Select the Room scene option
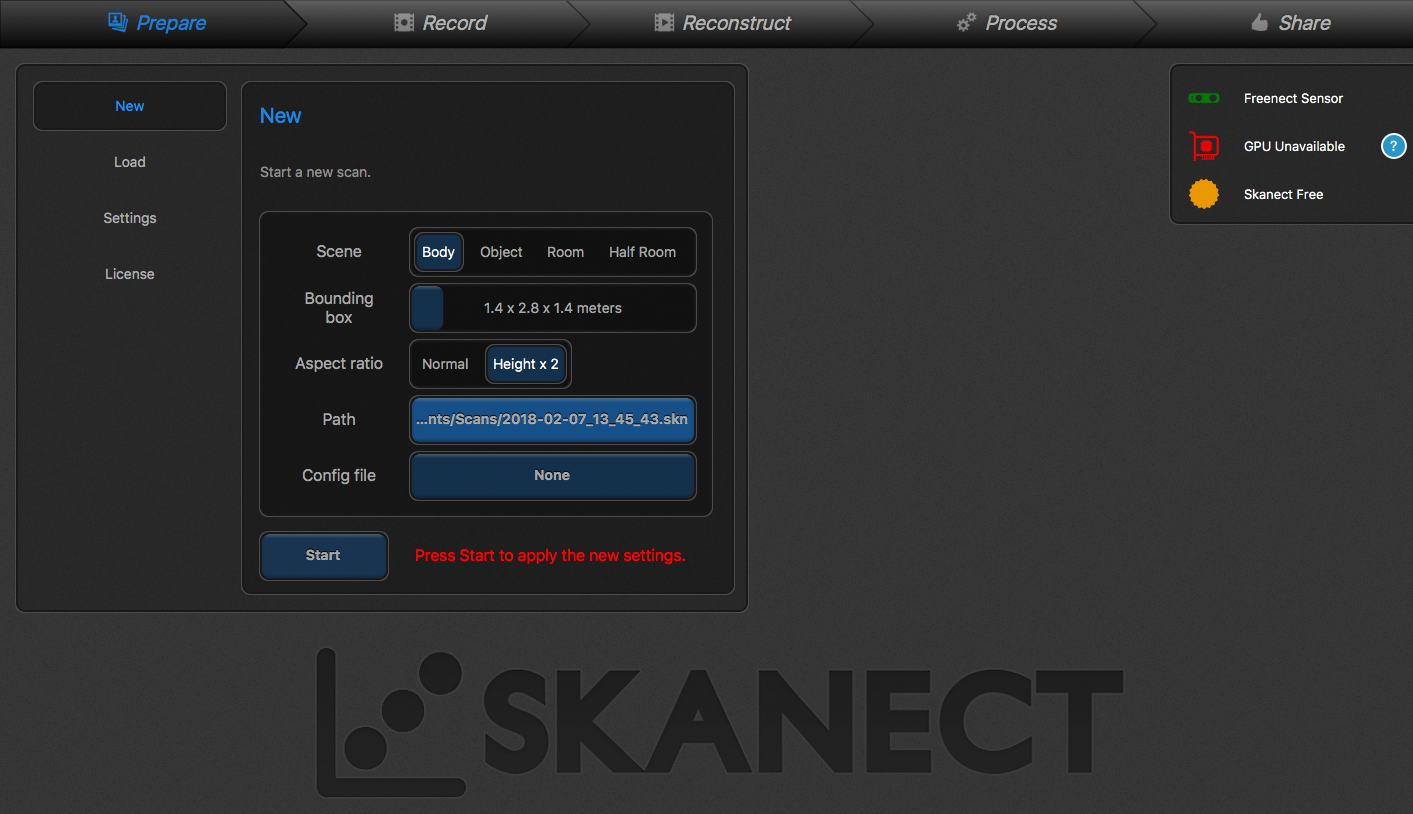 [x=565, y=252]
